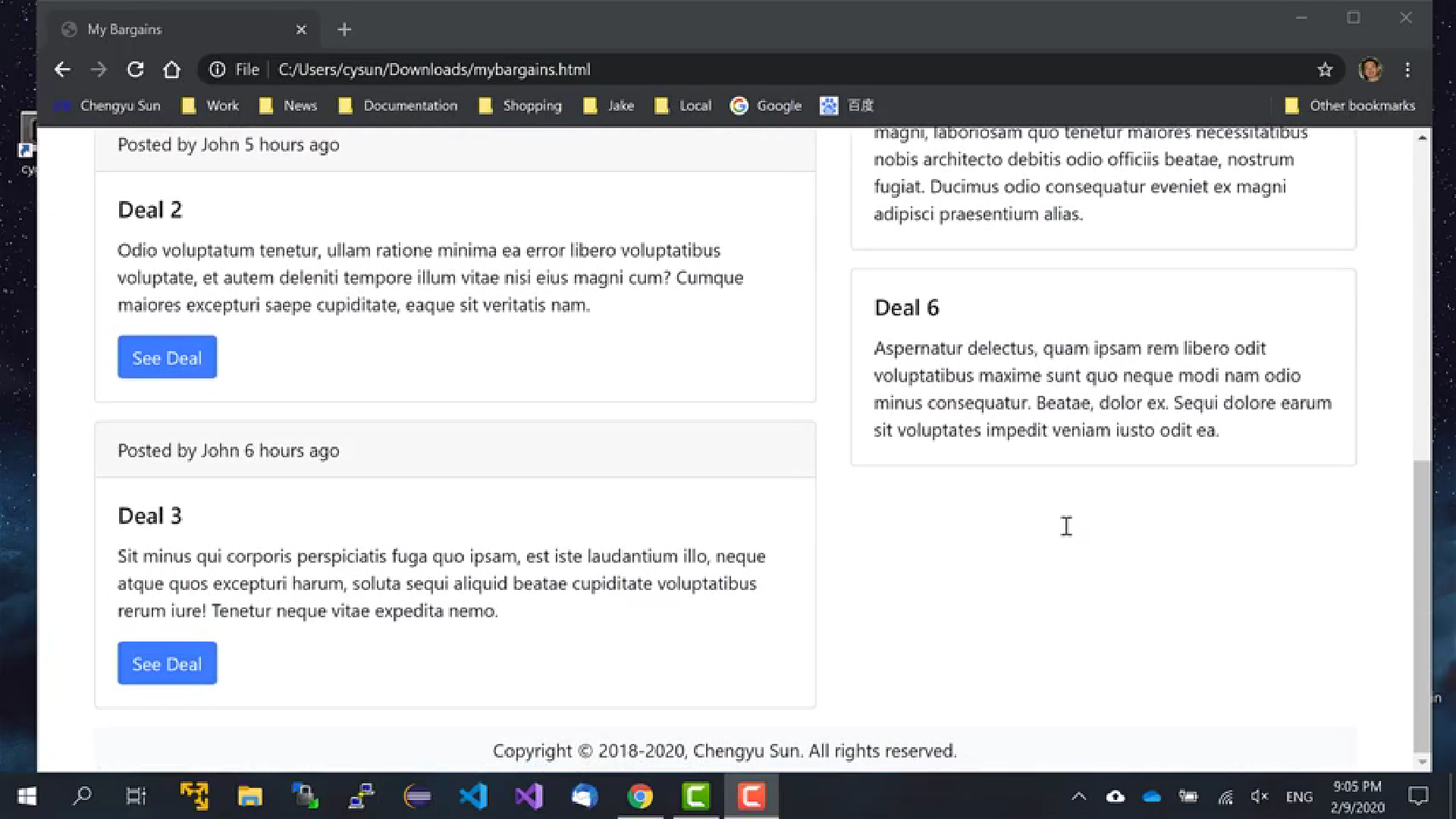
Task: Open Visual Studio Code from the taskbar
Action: pyautogui.click(x=474, y=795)
